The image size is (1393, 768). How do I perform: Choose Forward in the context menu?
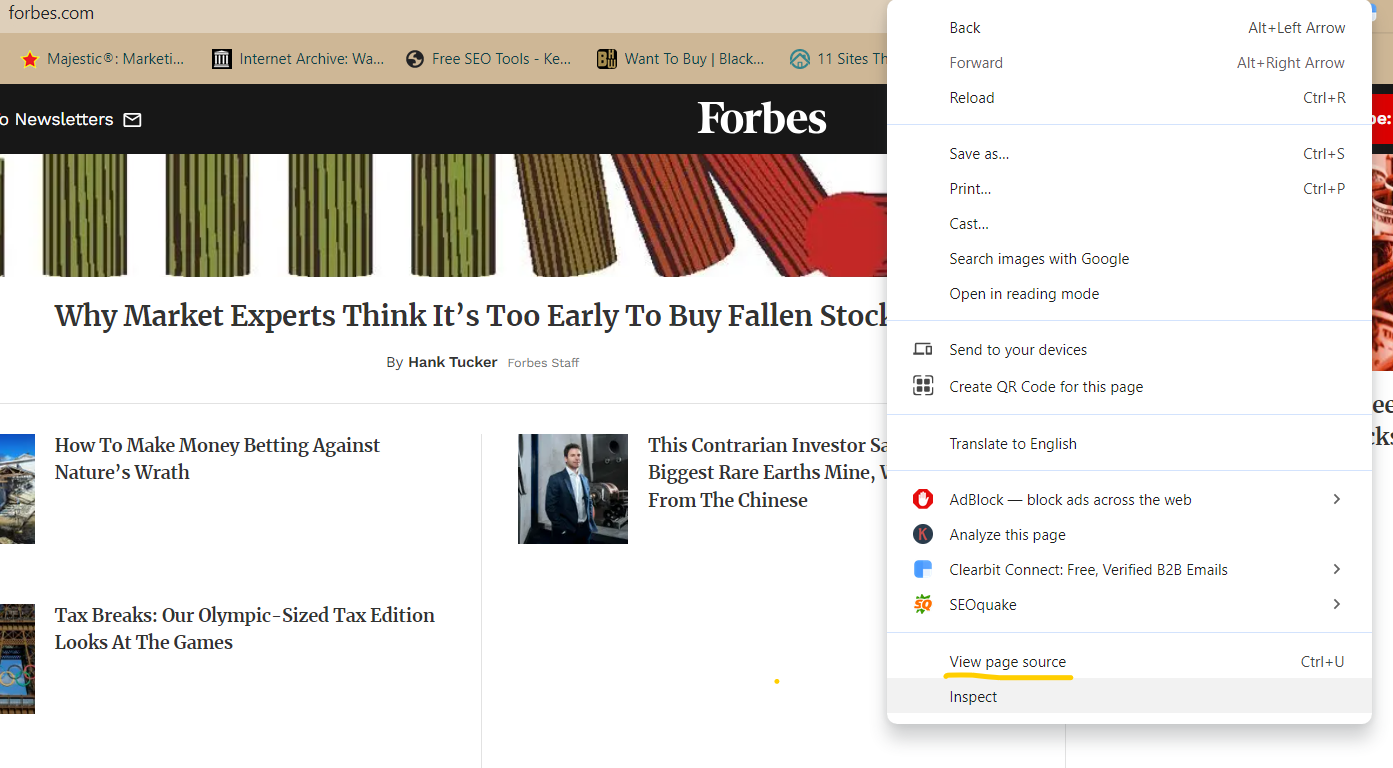click(x=1129, y=63)
